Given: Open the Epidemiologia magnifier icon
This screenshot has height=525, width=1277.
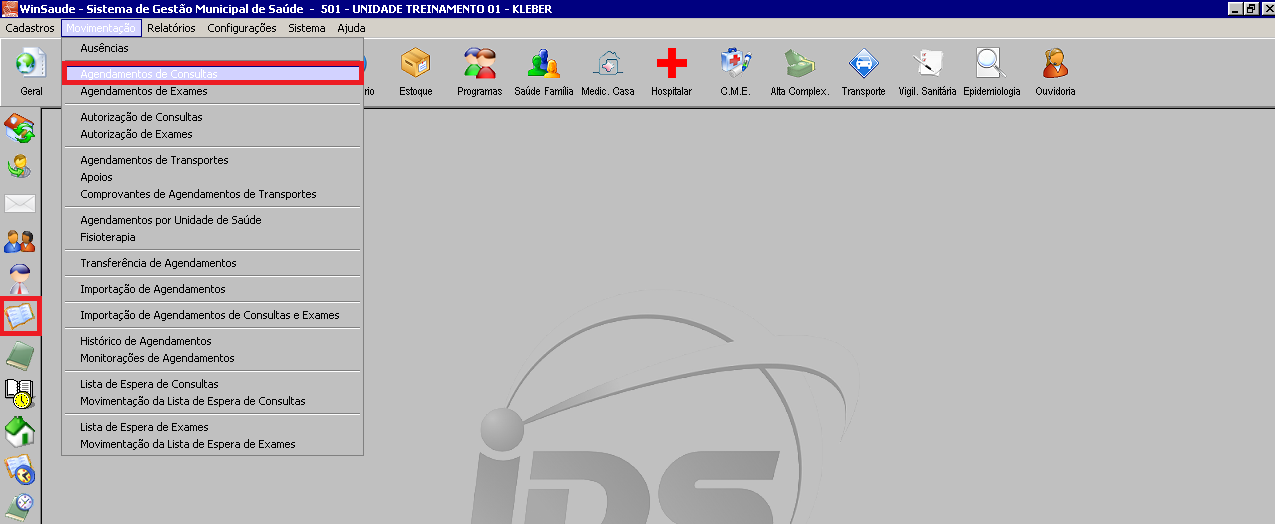Looking at the screenshot, I should click(x=991, y=64).
